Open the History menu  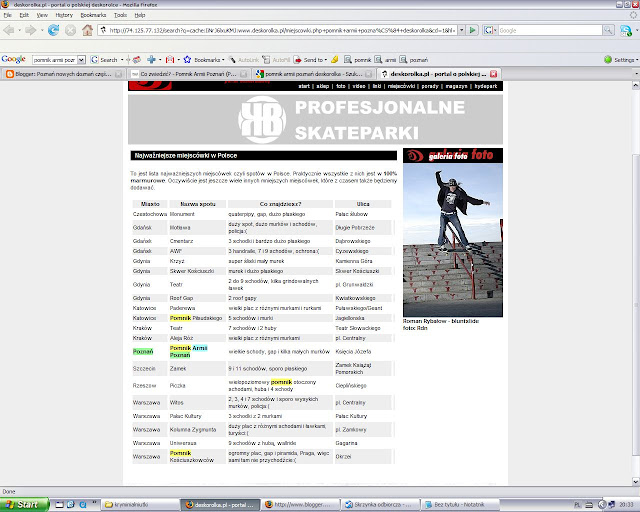[64, 15]
